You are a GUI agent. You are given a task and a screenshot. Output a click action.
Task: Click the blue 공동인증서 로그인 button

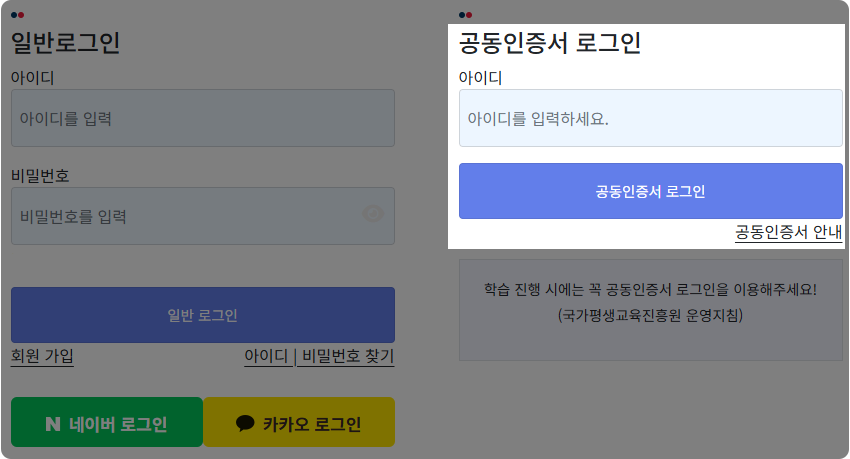(x=651, y=191)
